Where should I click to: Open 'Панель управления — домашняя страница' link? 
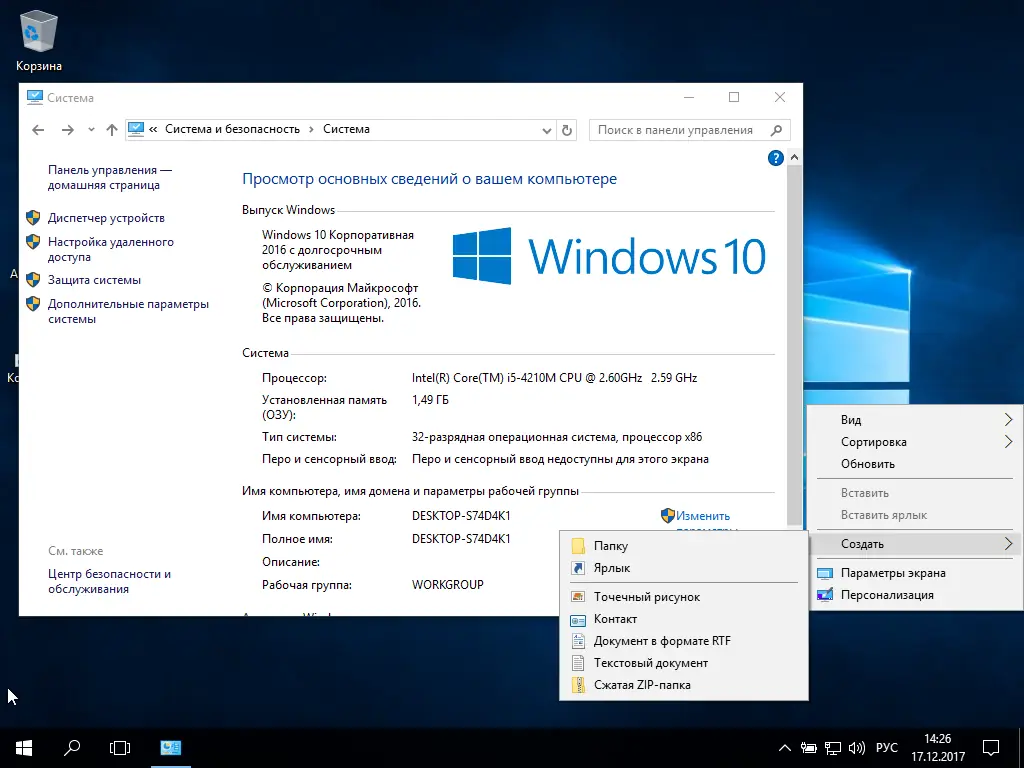click(x=110, y=177)
